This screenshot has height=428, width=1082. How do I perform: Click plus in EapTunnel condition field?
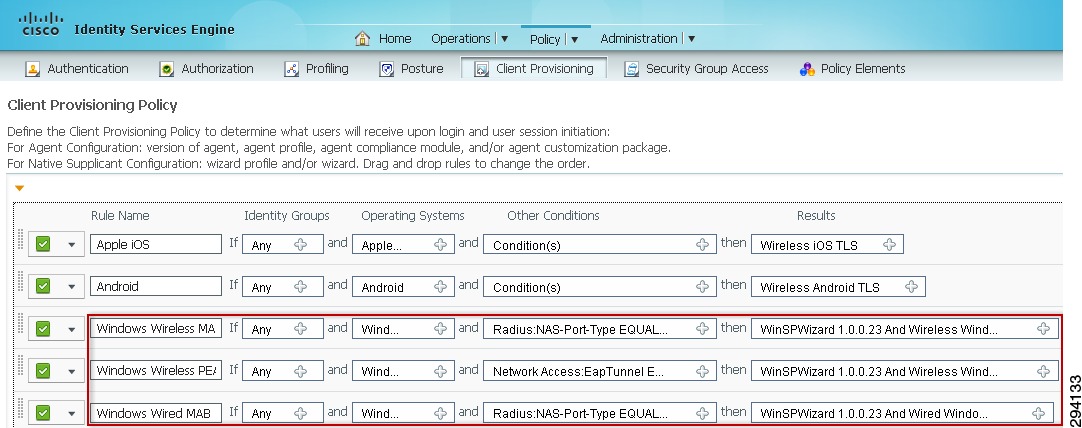click(x=702, y=371)
